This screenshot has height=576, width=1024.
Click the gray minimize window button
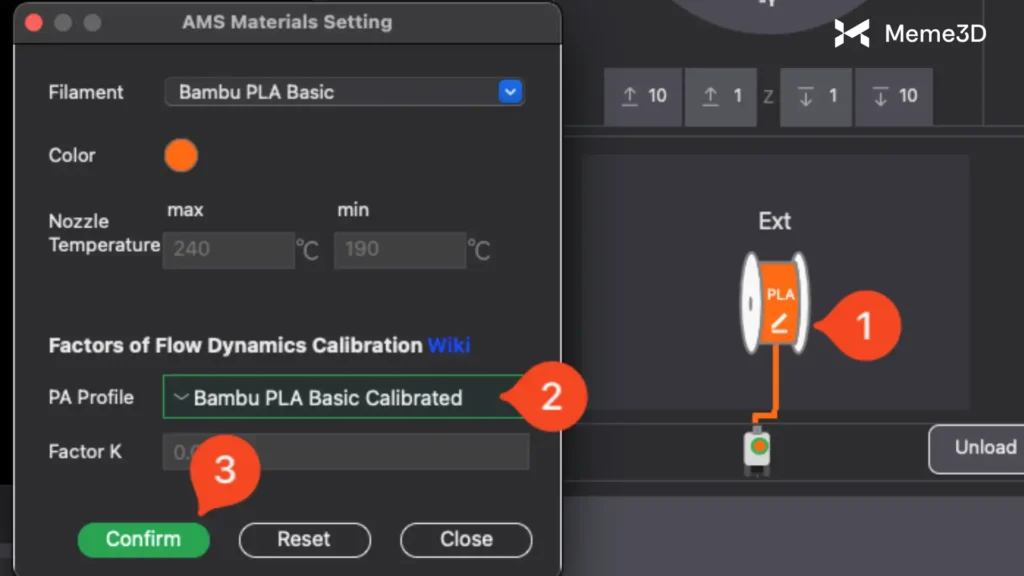[63, 22]
